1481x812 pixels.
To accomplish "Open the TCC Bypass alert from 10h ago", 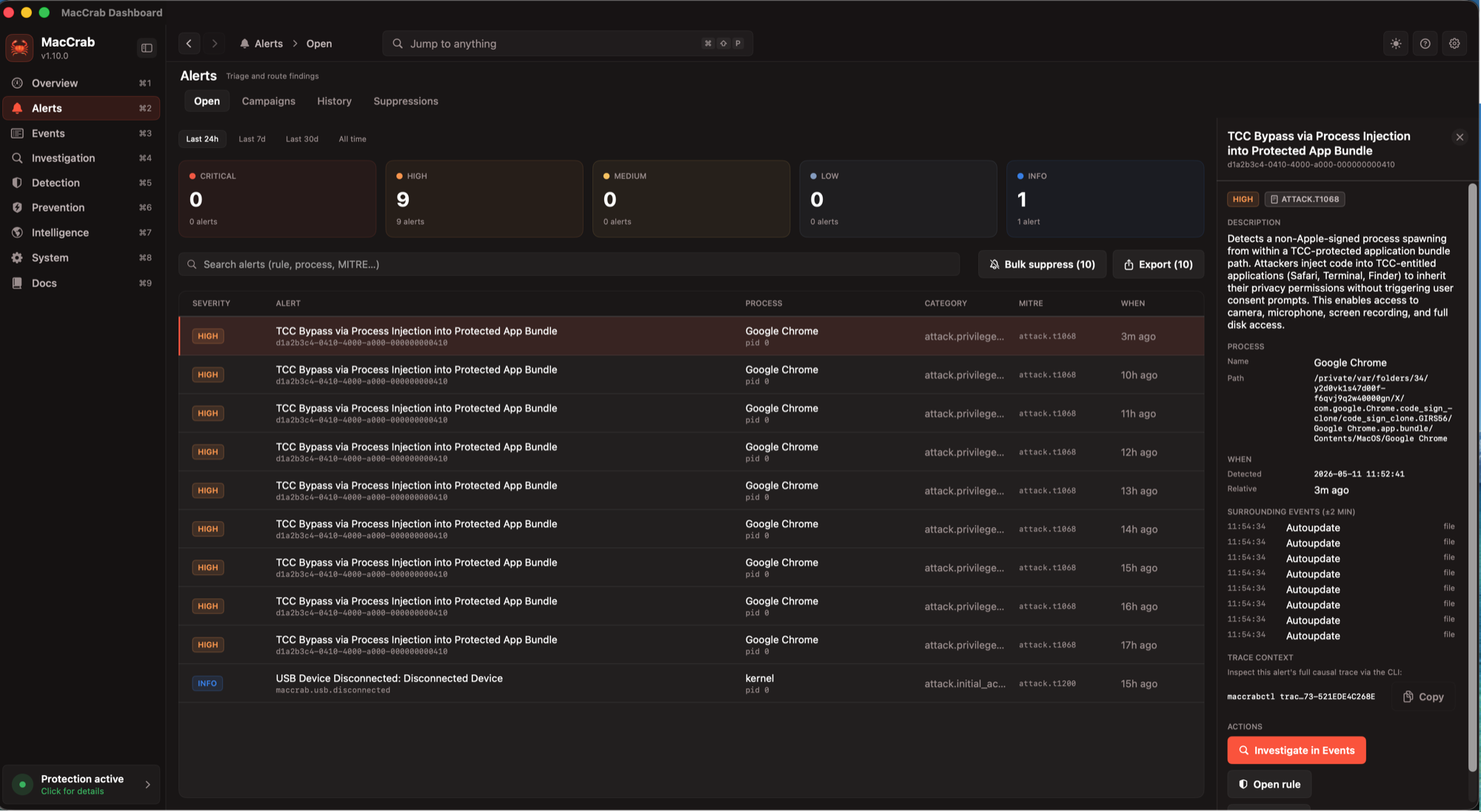I will (691, 375).
